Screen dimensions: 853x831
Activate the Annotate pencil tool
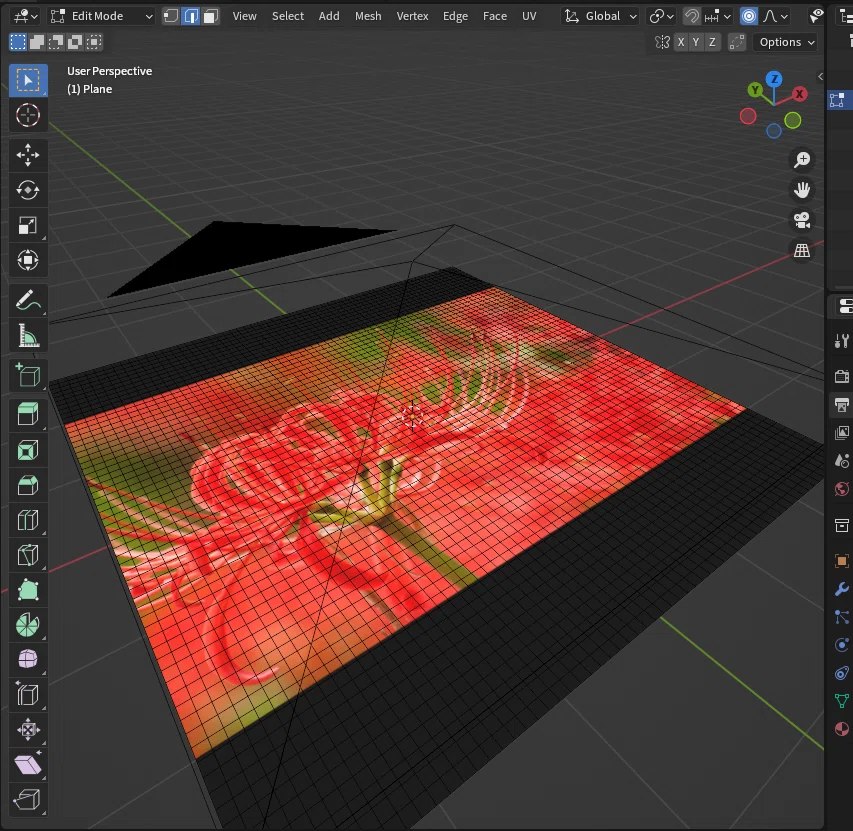coord(28,300)
